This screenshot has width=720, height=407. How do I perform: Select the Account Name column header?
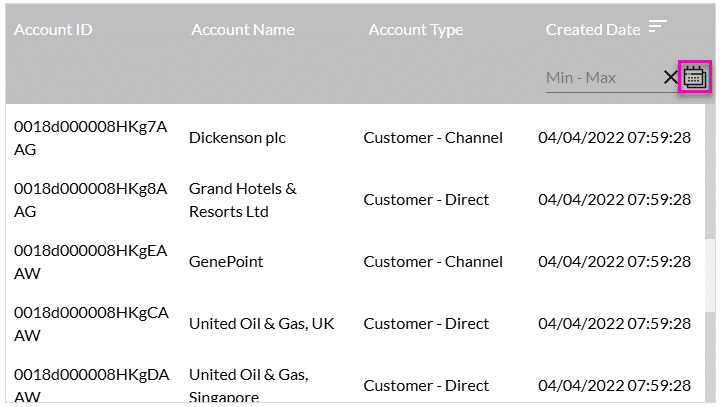click(x=242, y=29)
